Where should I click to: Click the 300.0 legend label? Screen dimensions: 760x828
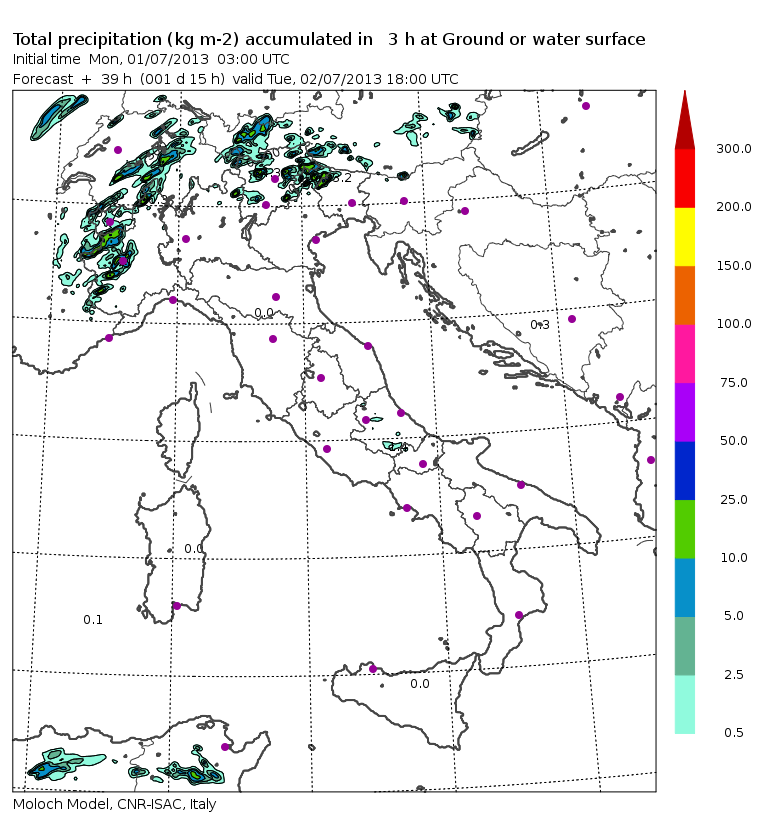(734, 149)
